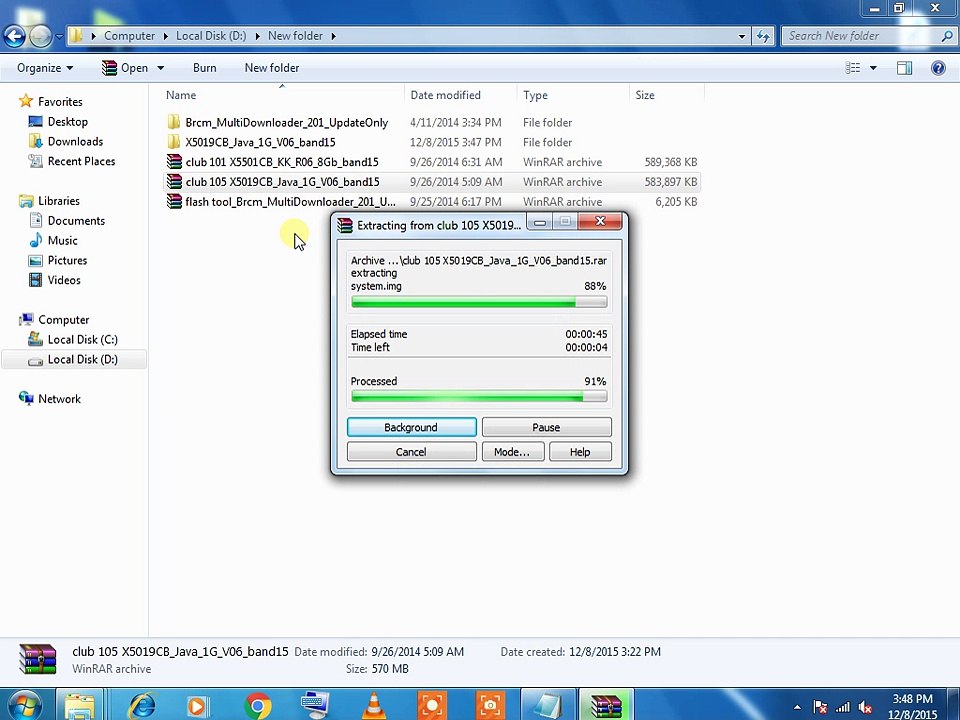Open Internet Explorer from the taskbar
960x720 pixels.
(x=141, y=706)
